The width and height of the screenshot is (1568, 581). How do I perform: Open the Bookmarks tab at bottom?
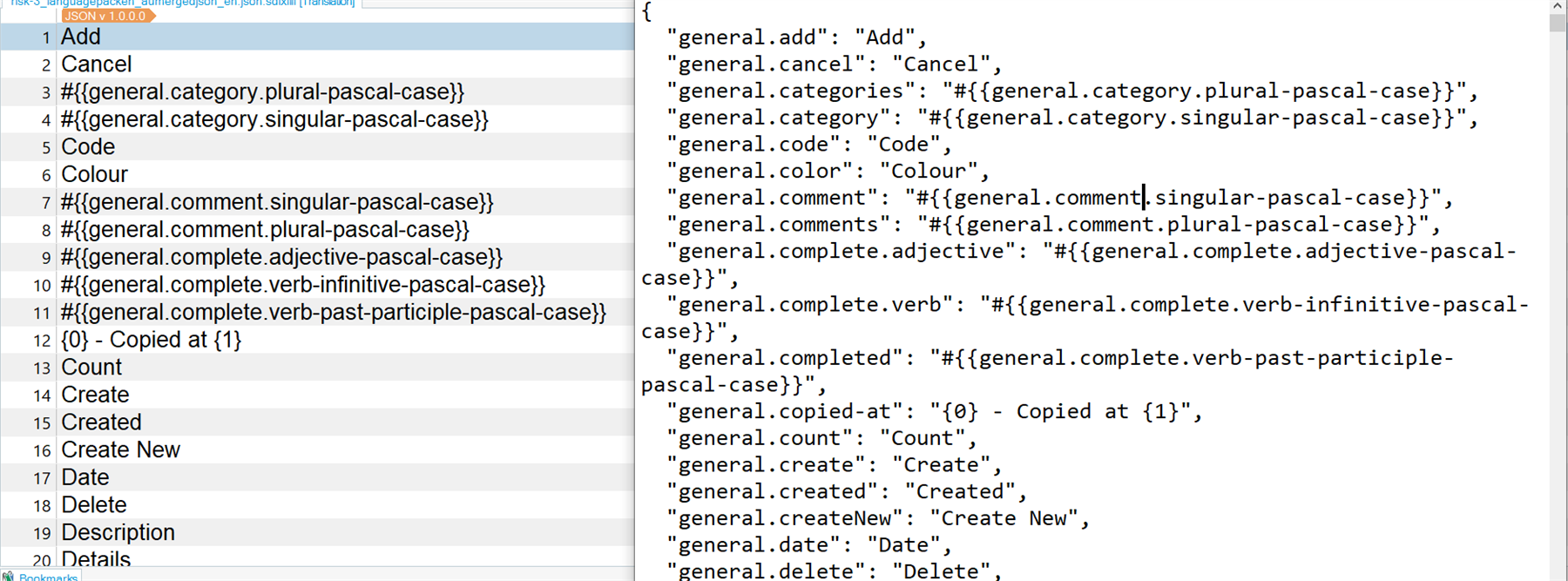(41, 576)
